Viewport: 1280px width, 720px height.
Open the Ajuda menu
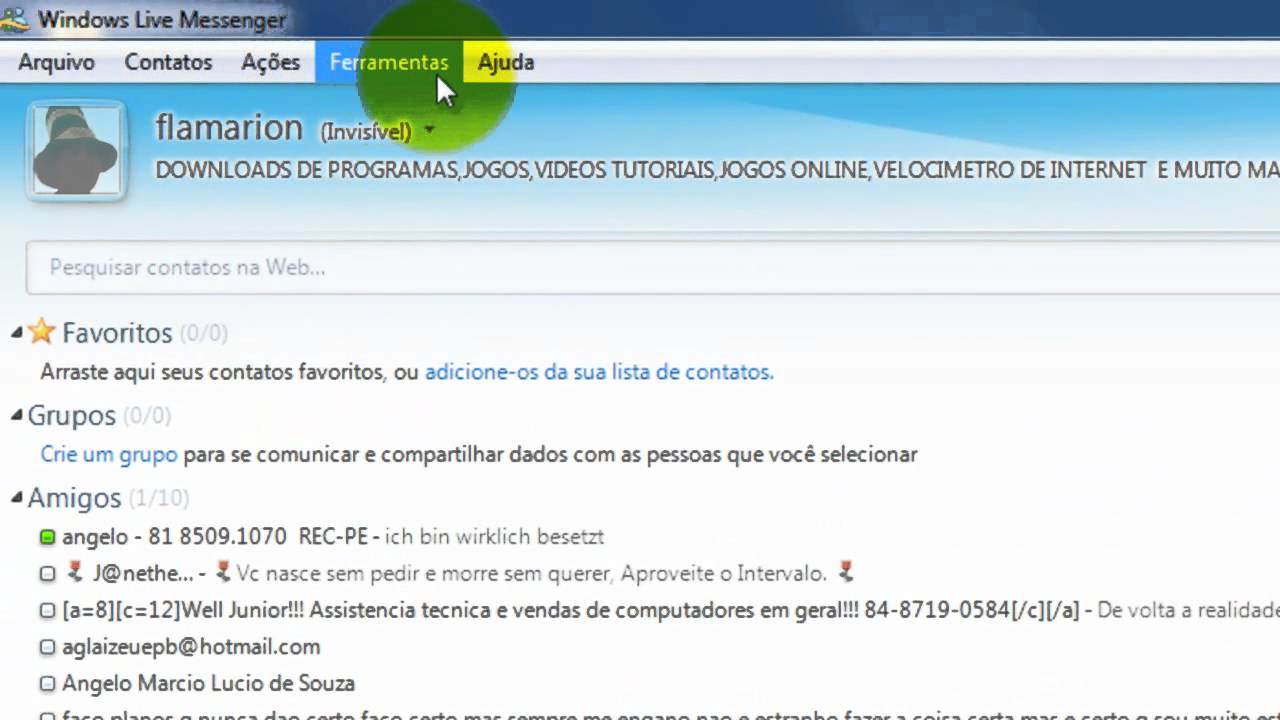(505, 62)
